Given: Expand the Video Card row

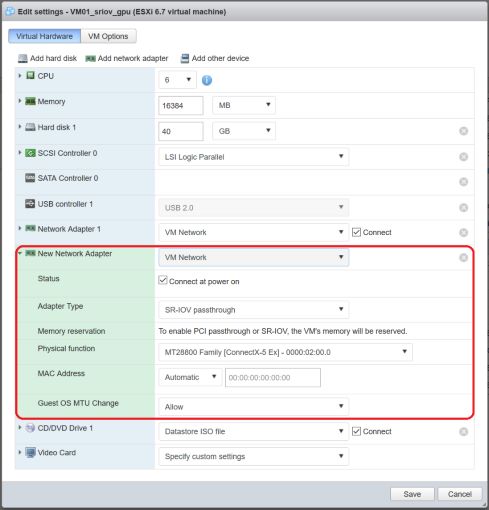Looking at the screenshot, I should (20, 452).
